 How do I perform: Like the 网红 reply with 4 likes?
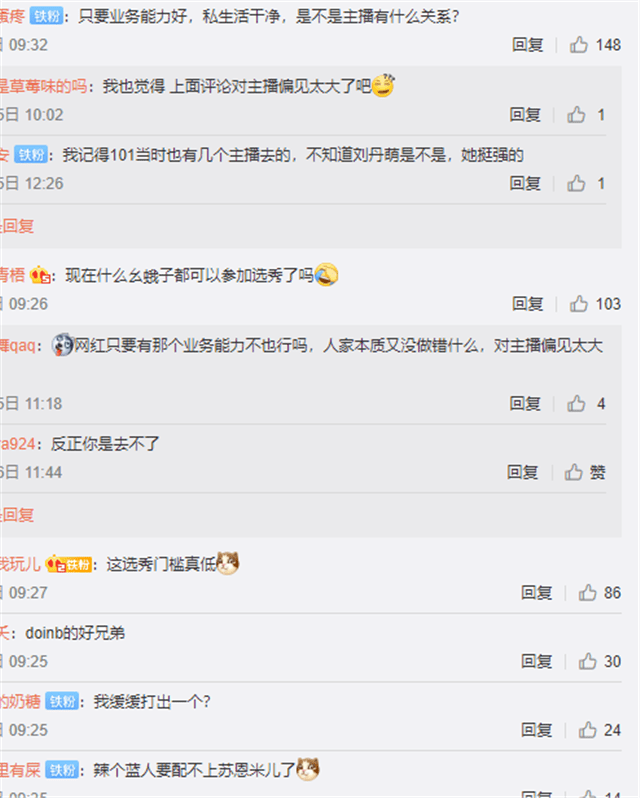586,404
